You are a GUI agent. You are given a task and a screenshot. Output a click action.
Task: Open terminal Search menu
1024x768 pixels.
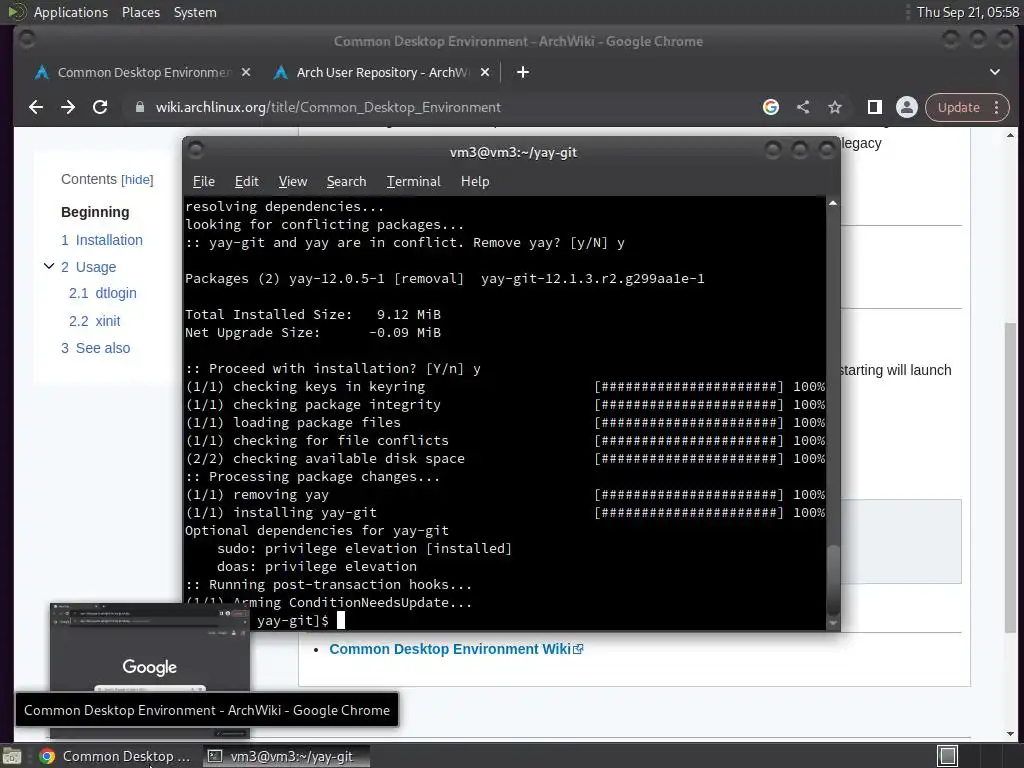pyautogui.click(x=346, y=182)
